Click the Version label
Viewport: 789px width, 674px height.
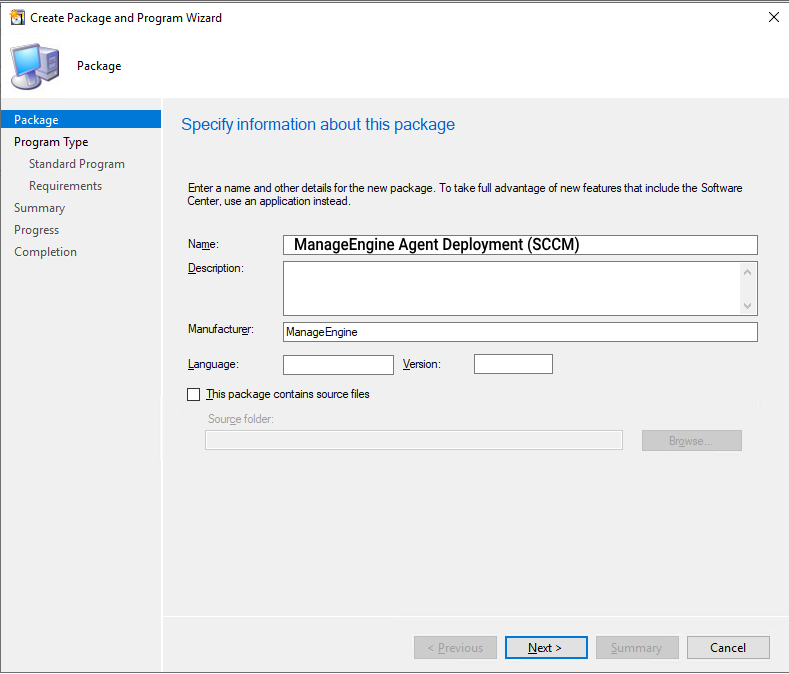pyautogui.click(x=422, y=364)
